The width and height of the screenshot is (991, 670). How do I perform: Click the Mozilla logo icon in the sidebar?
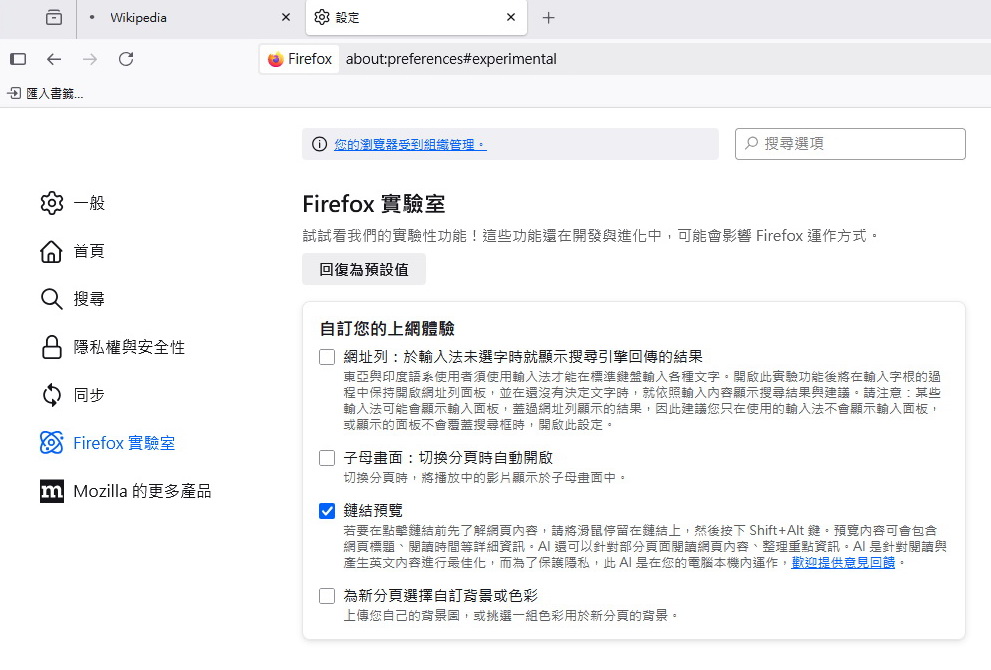click(x=52, y=491)
